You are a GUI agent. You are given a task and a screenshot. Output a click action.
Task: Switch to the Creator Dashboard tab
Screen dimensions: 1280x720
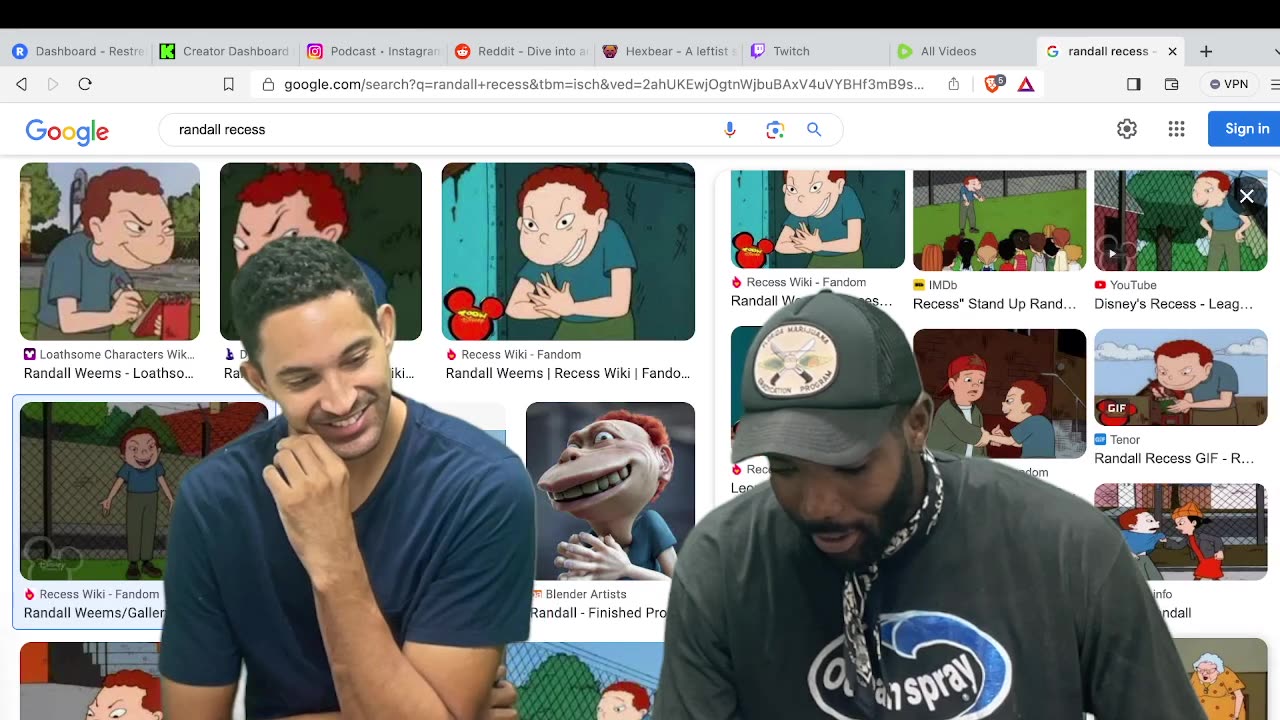tap(224, 51)
